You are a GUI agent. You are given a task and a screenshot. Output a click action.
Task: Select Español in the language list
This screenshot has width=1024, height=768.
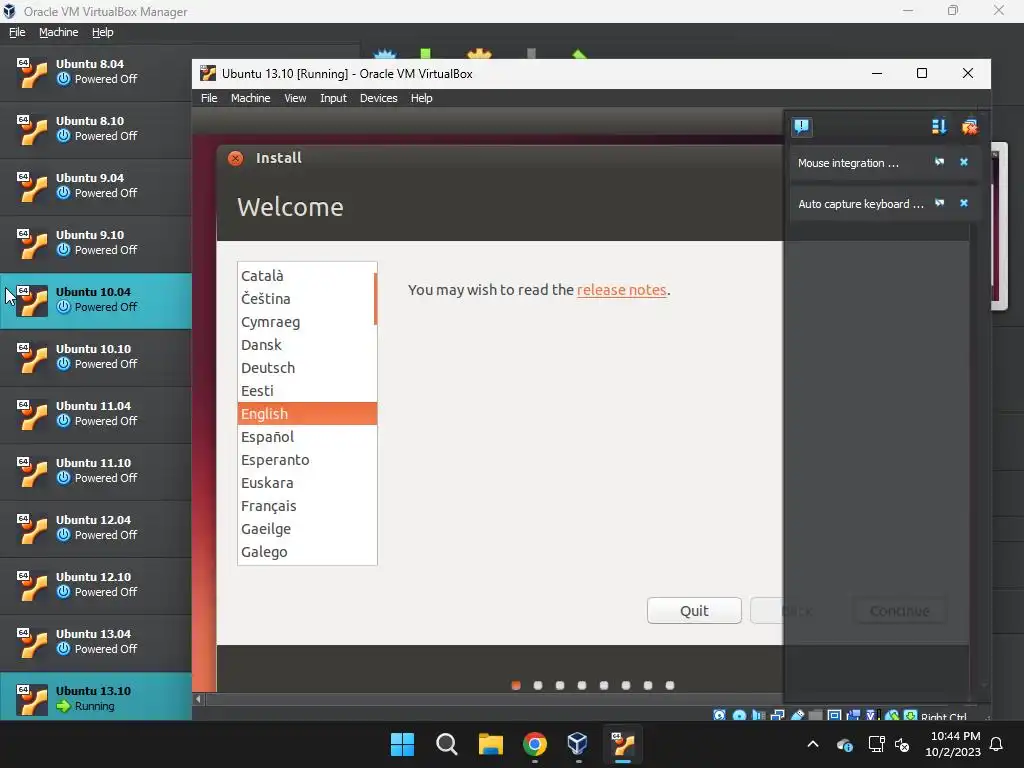(307, 437)
